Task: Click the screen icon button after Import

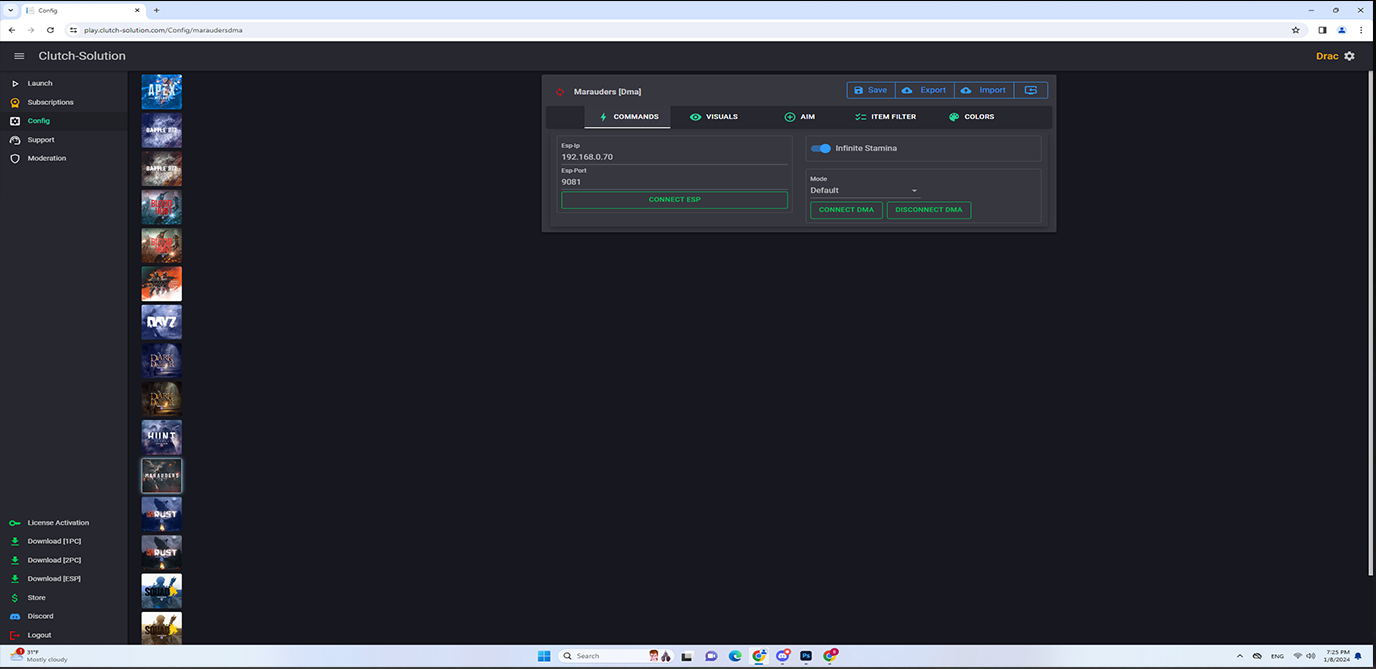Action: pyautogui.click(x=1031, y=90)
